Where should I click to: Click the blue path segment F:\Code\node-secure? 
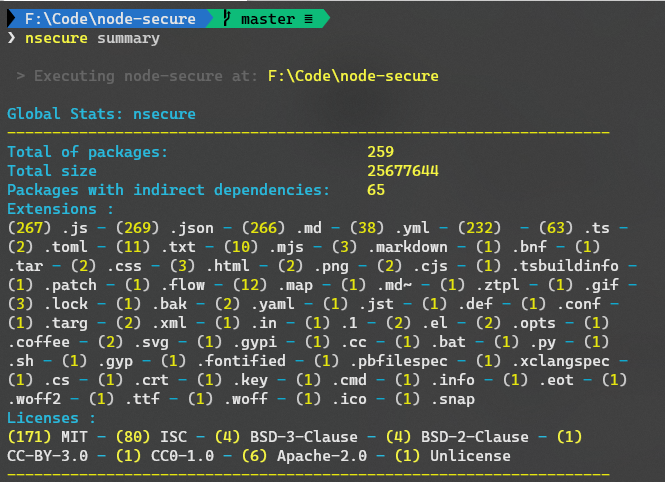point(112,18)
